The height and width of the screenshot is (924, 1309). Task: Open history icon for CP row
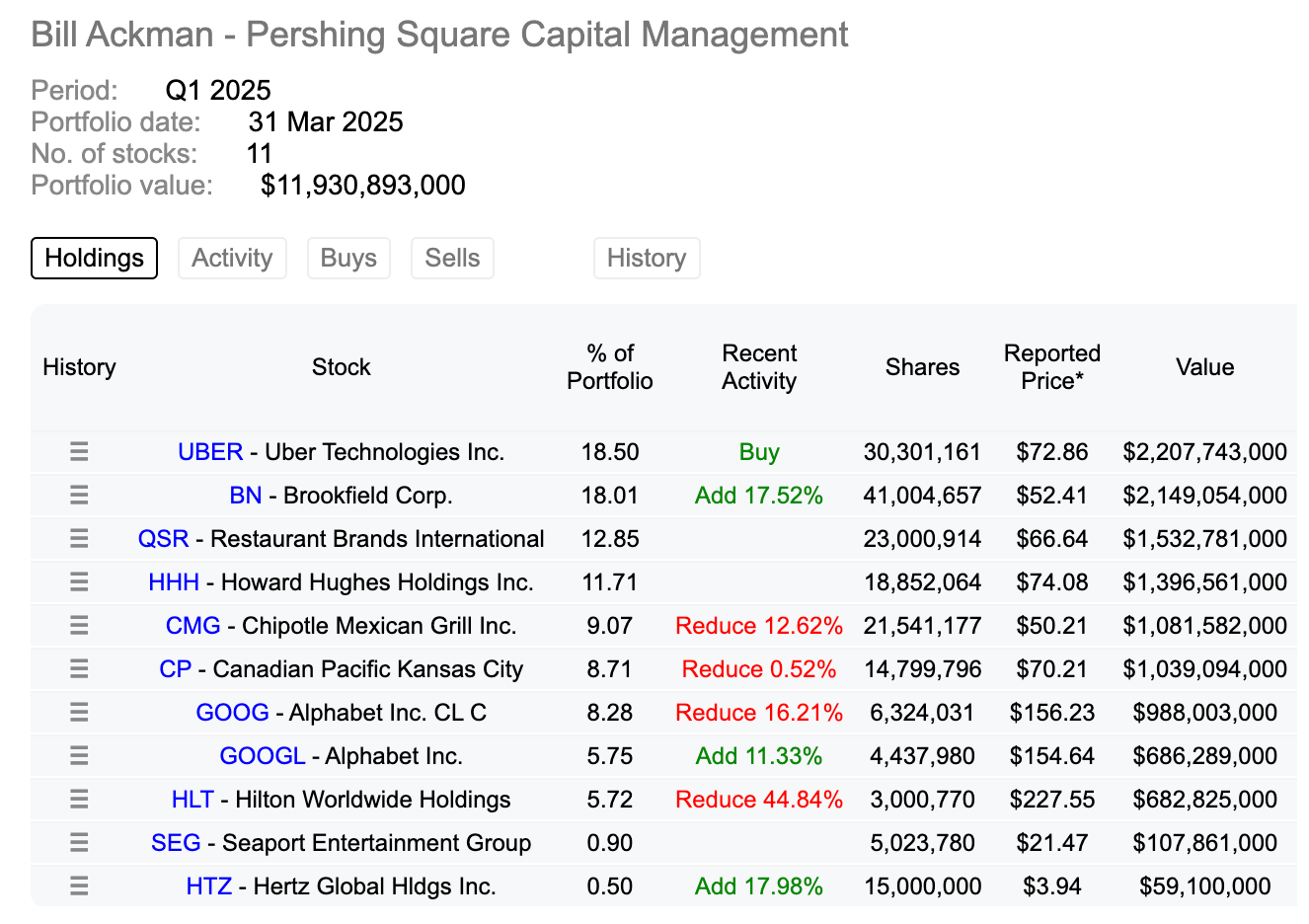(x=79, y=669)
